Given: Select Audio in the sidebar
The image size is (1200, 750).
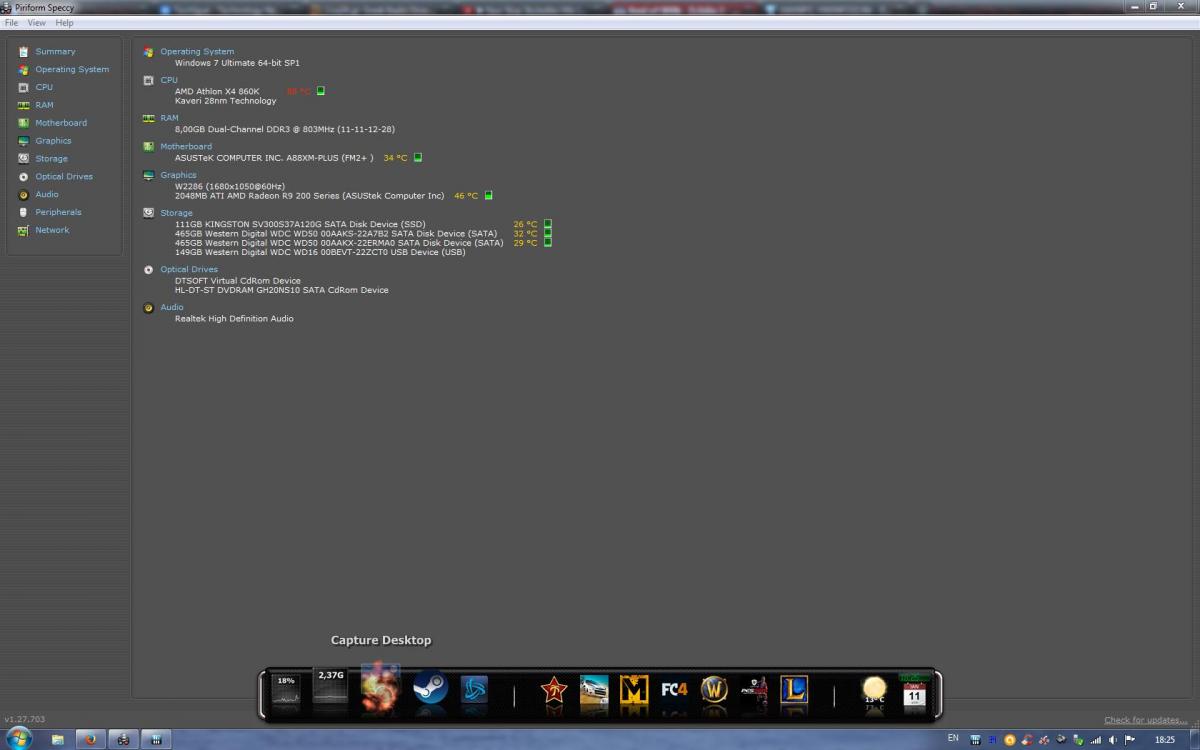Looking at the screenshot, I should (x=47, y=194).
